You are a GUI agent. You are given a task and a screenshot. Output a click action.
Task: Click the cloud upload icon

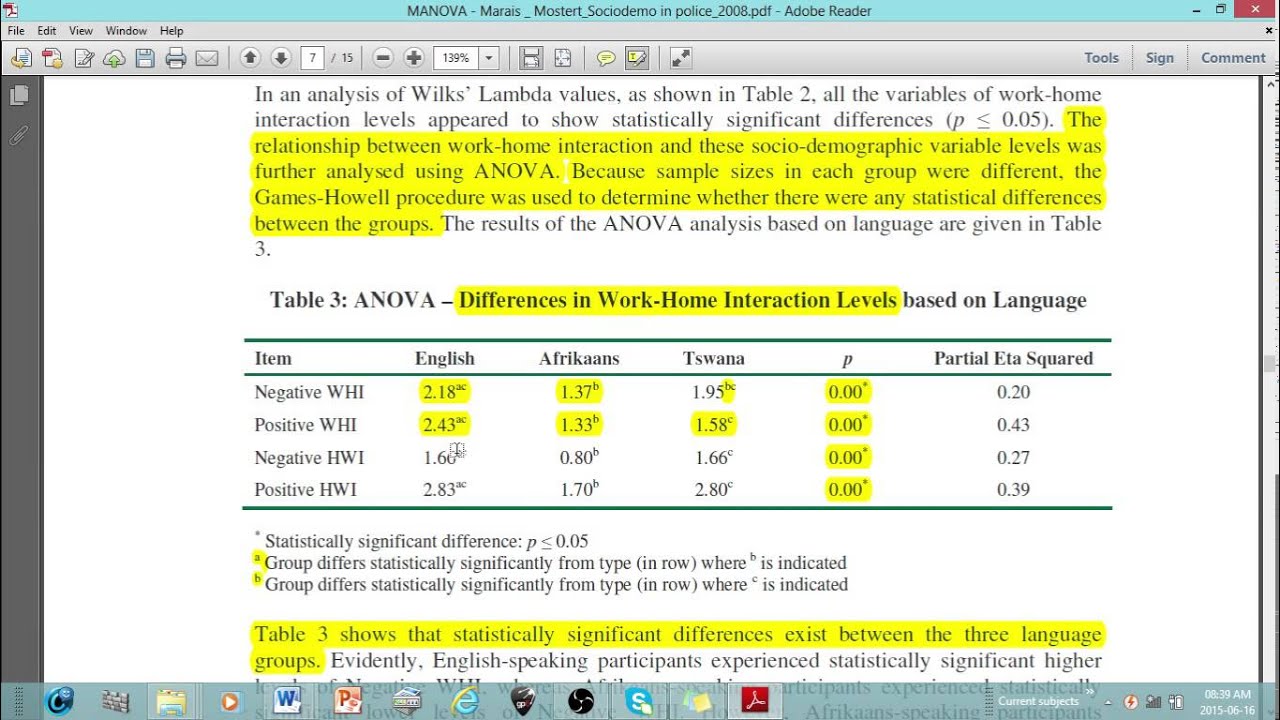(x=114, y=58)
